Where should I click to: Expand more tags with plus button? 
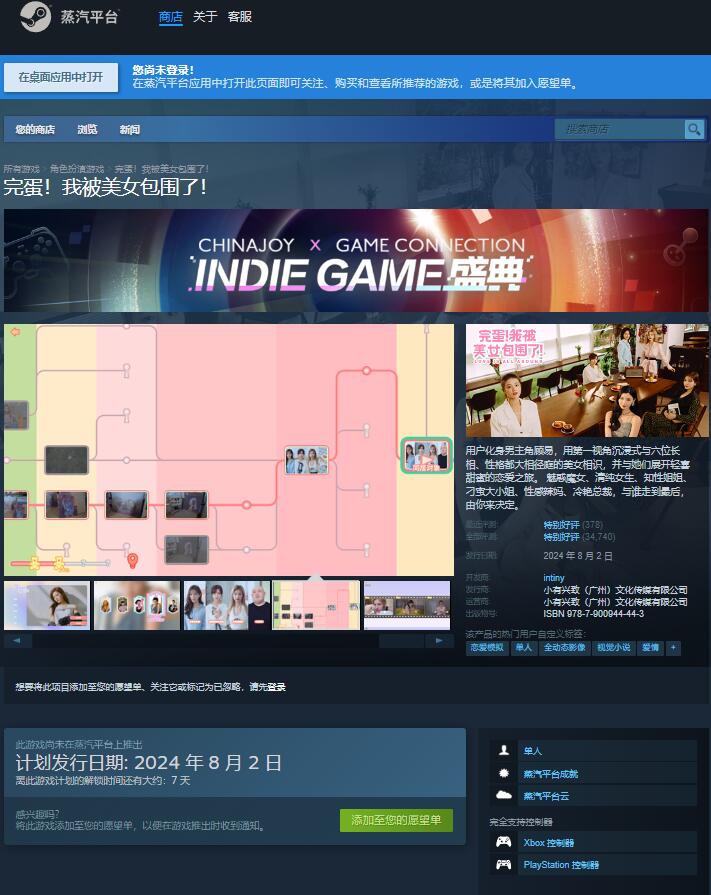click(x=674, y=648)
